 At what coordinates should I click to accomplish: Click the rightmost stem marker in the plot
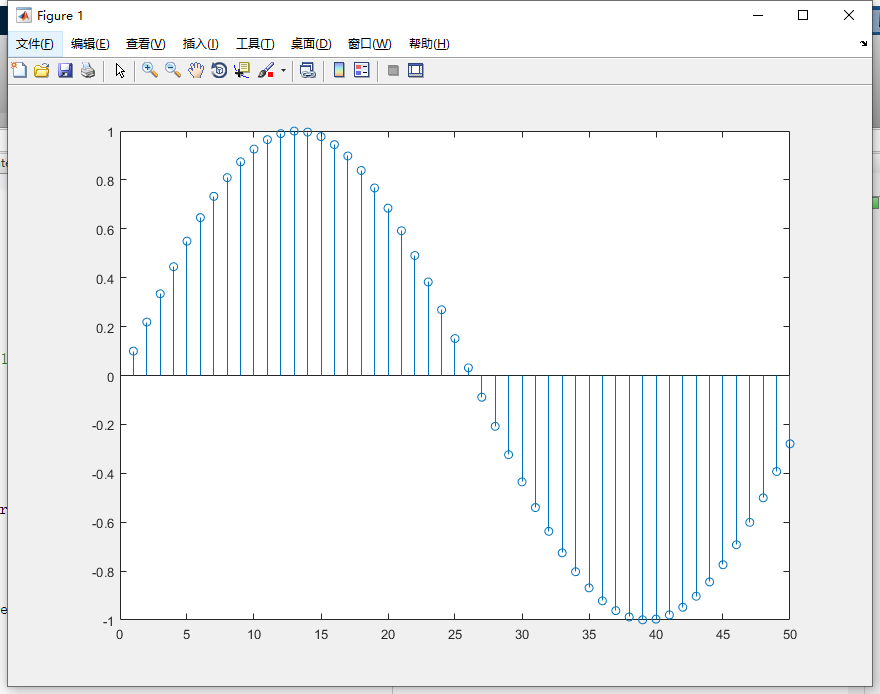(x=790, y=444)
